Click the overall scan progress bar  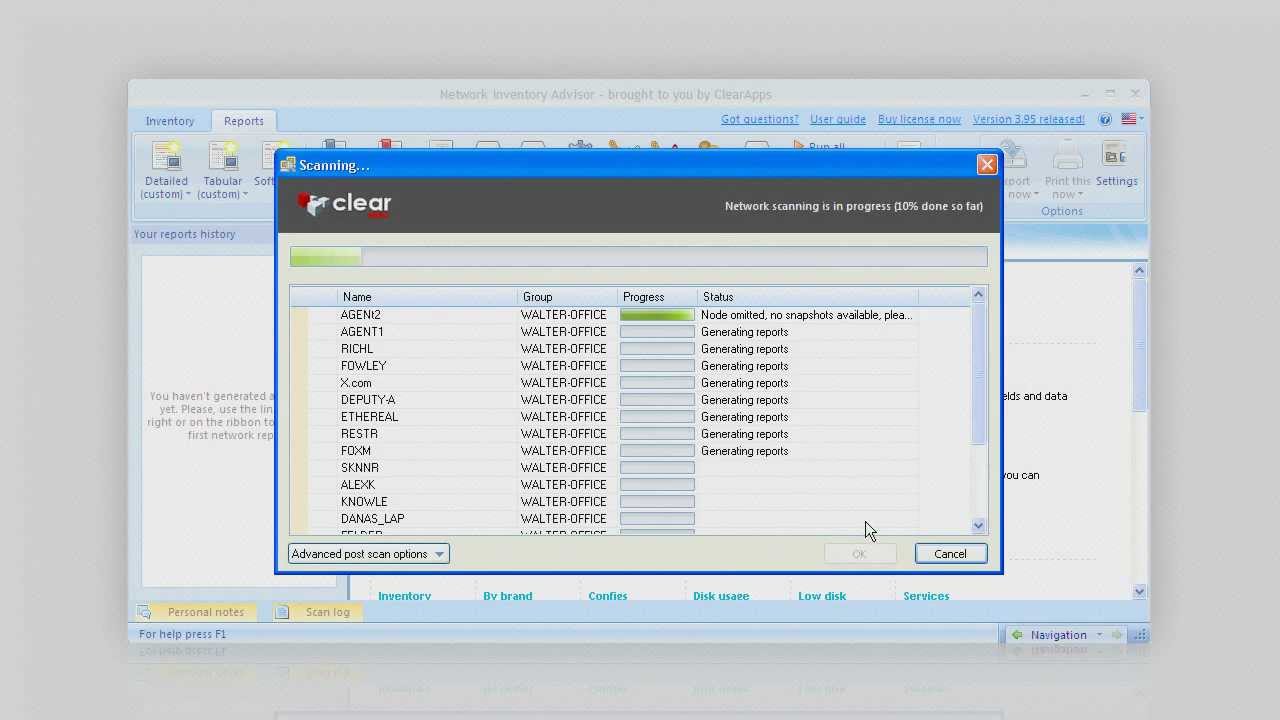coord(638,257)
